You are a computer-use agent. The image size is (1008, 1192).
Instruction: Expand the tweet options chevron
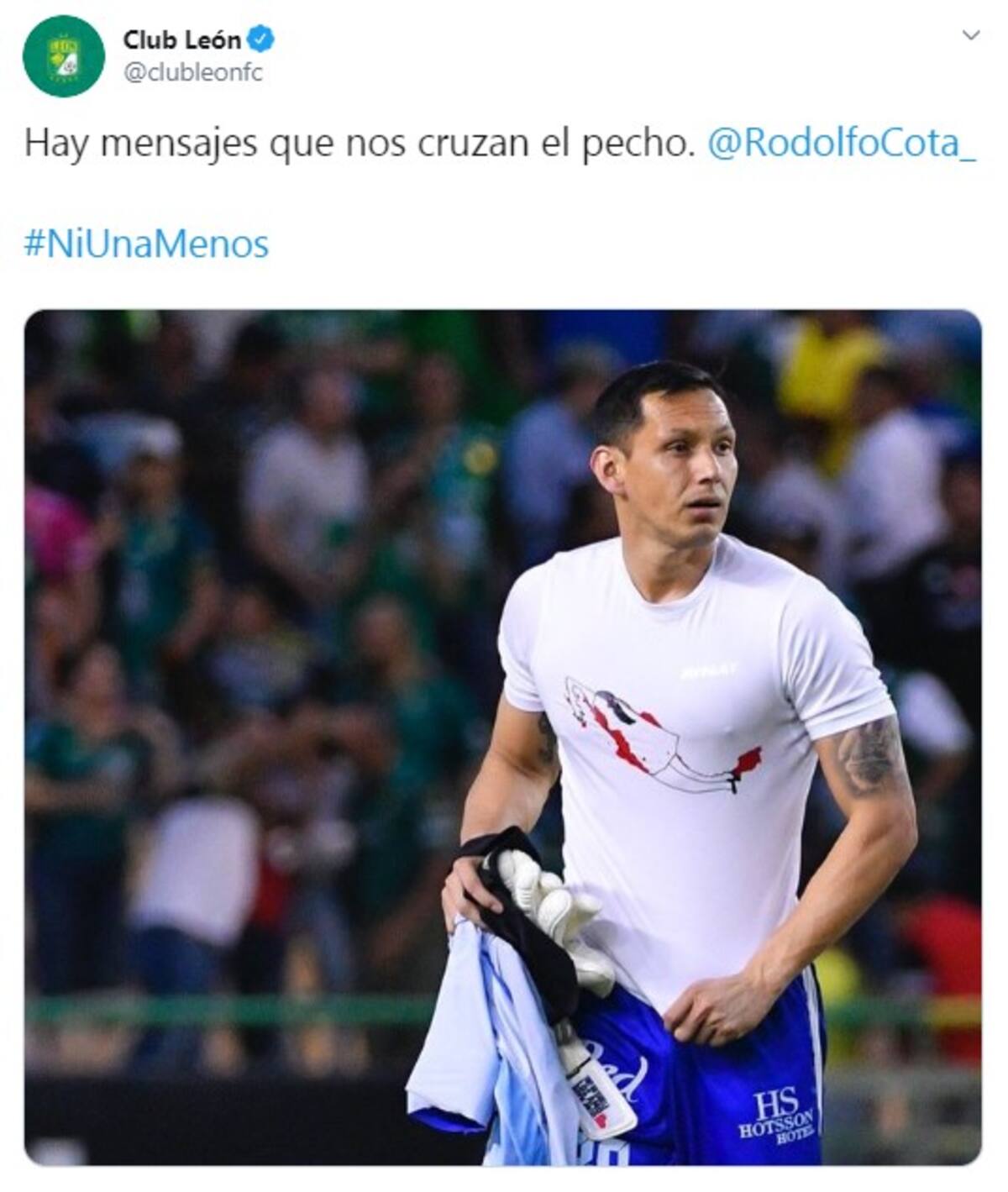point(970,35)
